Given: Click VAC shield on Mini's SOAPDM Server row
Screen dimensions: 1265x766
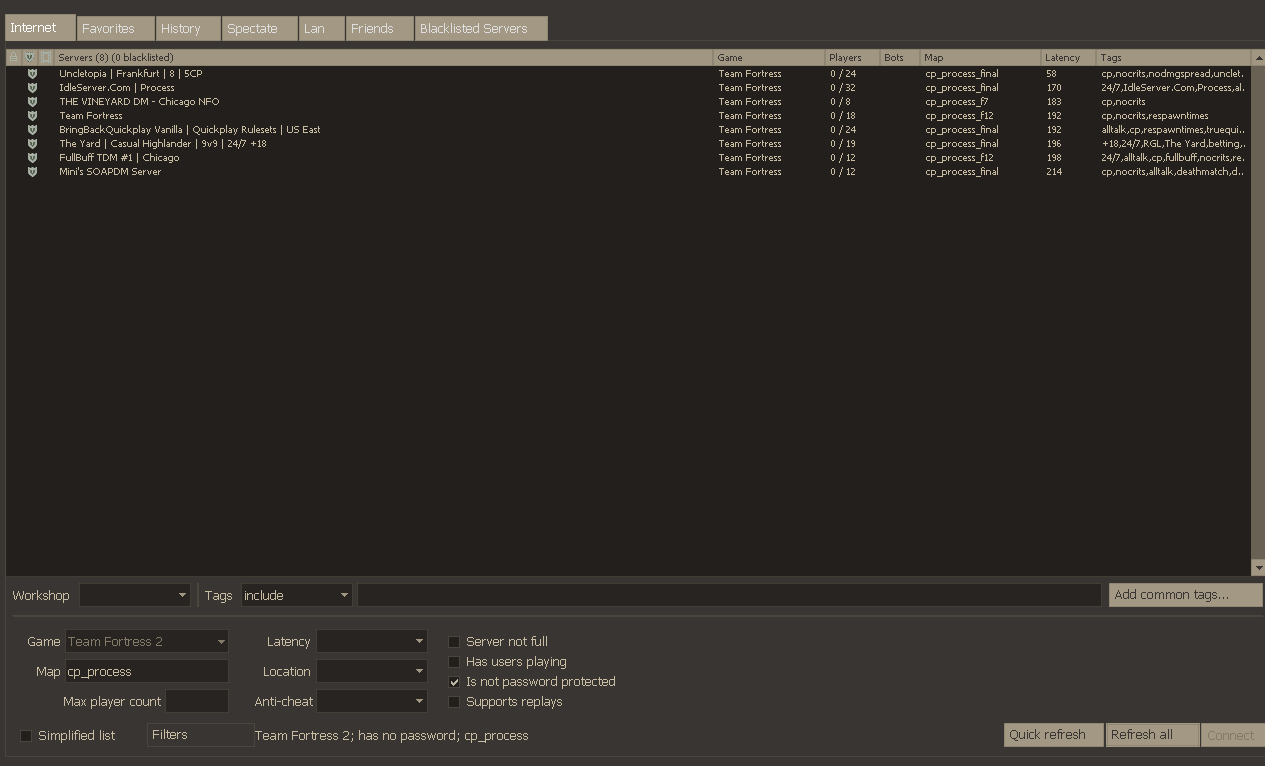Looking at the screenshot, I should [32, 172].
